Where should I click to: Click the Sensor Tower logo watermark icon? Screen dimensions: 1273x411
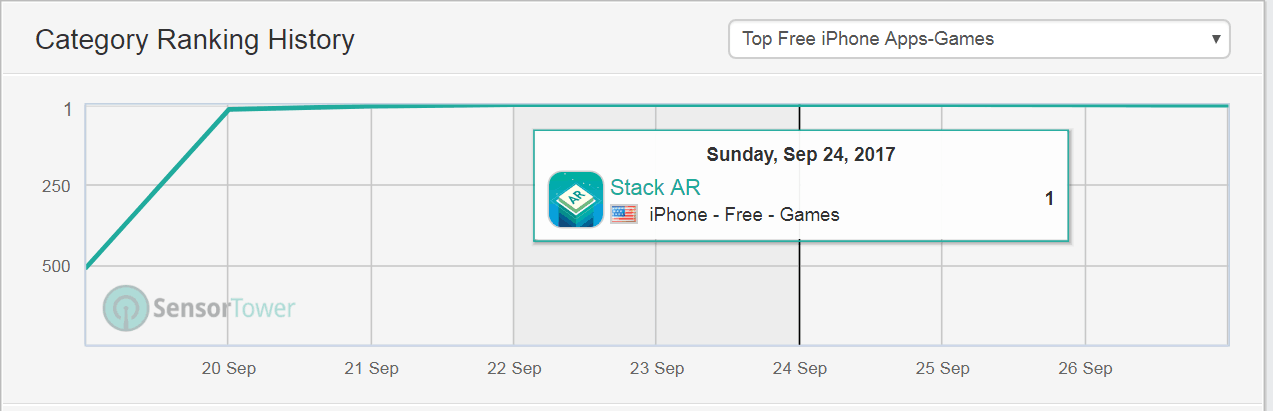[x=125, y=309]
